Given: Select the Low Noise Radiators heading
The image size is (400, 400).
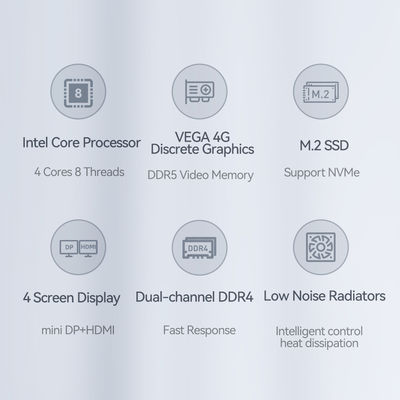Looking at the screenshot, I should [x=324, y=296].
